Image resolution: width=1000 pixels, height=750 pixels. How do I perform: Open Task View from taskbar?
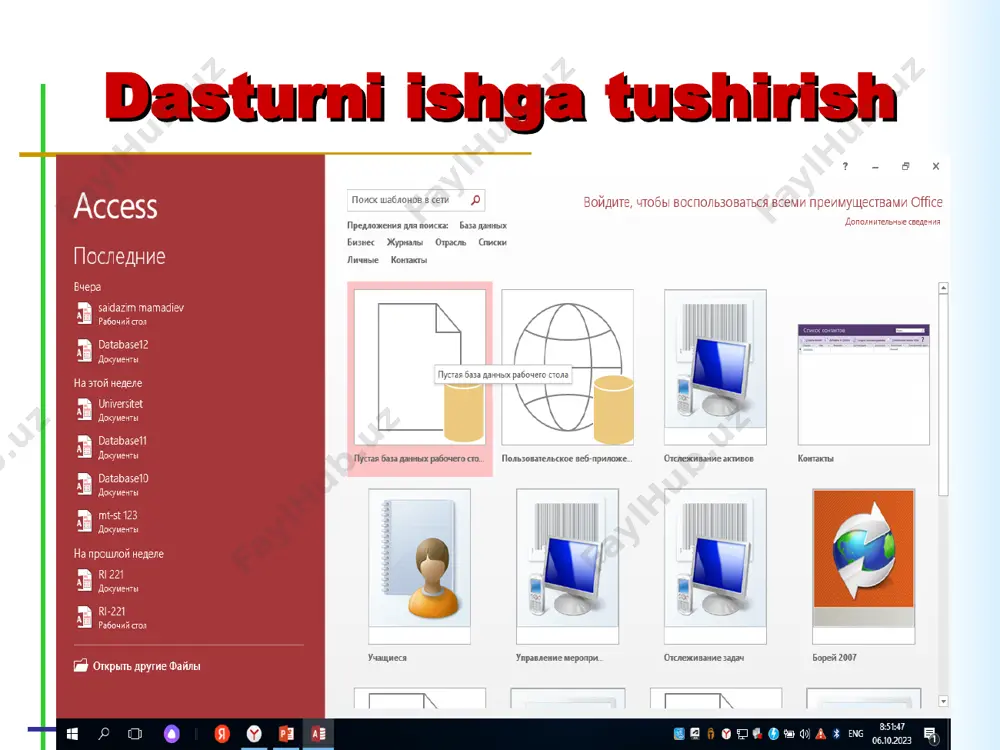click(x=135, y=734)
